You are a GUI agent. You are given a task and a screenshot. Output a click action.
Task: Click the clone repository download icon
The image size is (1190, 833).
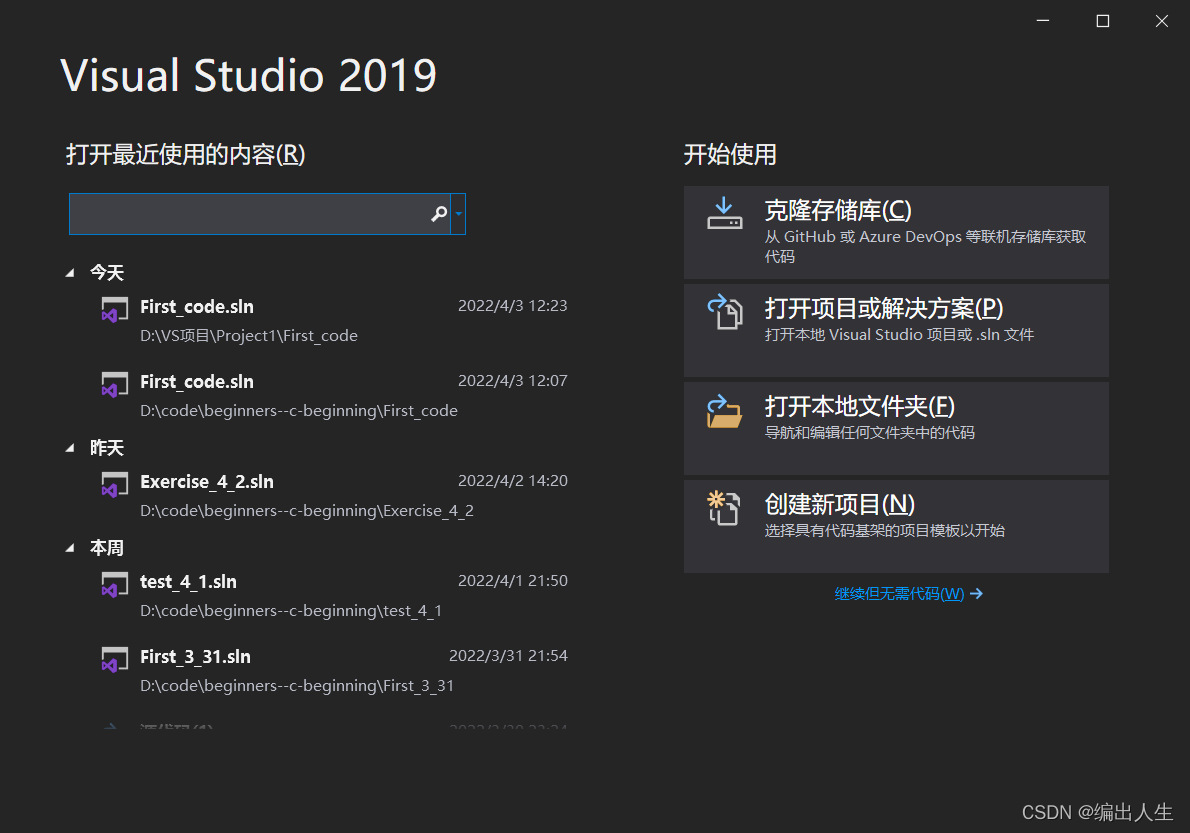click(x=725, y=213)
